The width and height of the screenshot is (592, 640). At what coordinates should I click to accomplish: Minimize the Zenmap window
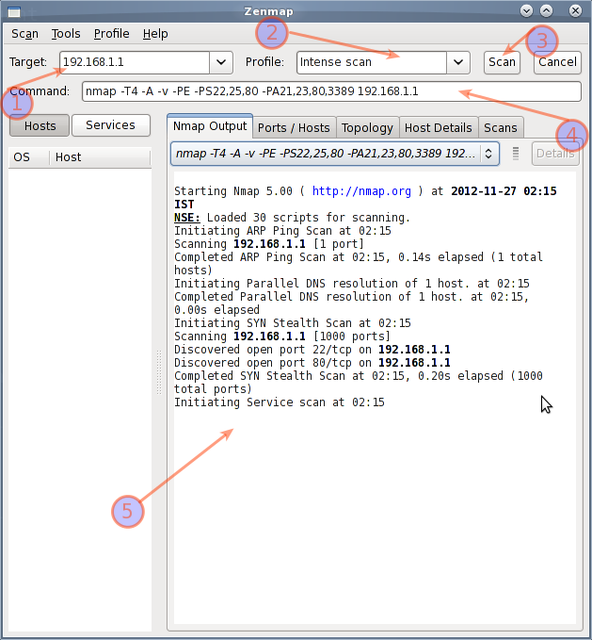527,11
